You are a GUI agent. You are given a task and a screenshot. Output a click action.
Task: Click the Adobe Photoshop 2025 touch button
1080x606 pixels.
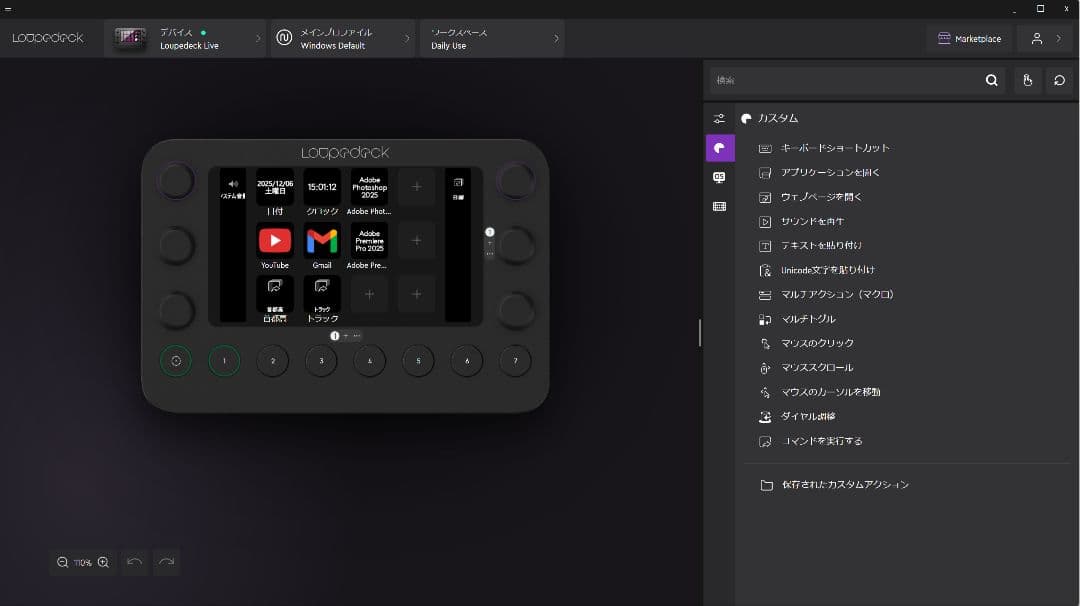pyautogui.click(x=369, y=188)
